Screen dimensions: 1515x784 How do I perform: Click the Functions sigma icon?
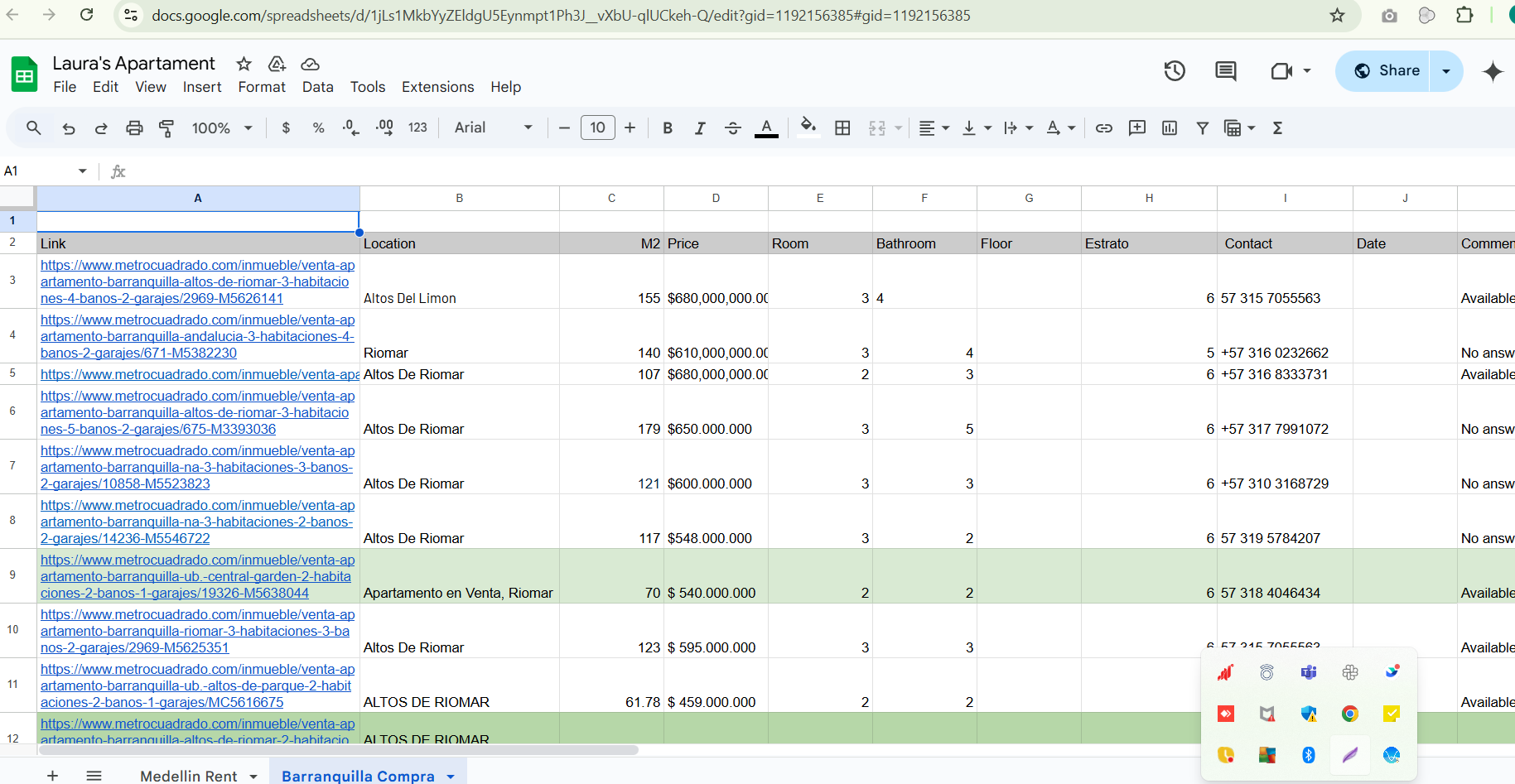[x=1277, y=128]
